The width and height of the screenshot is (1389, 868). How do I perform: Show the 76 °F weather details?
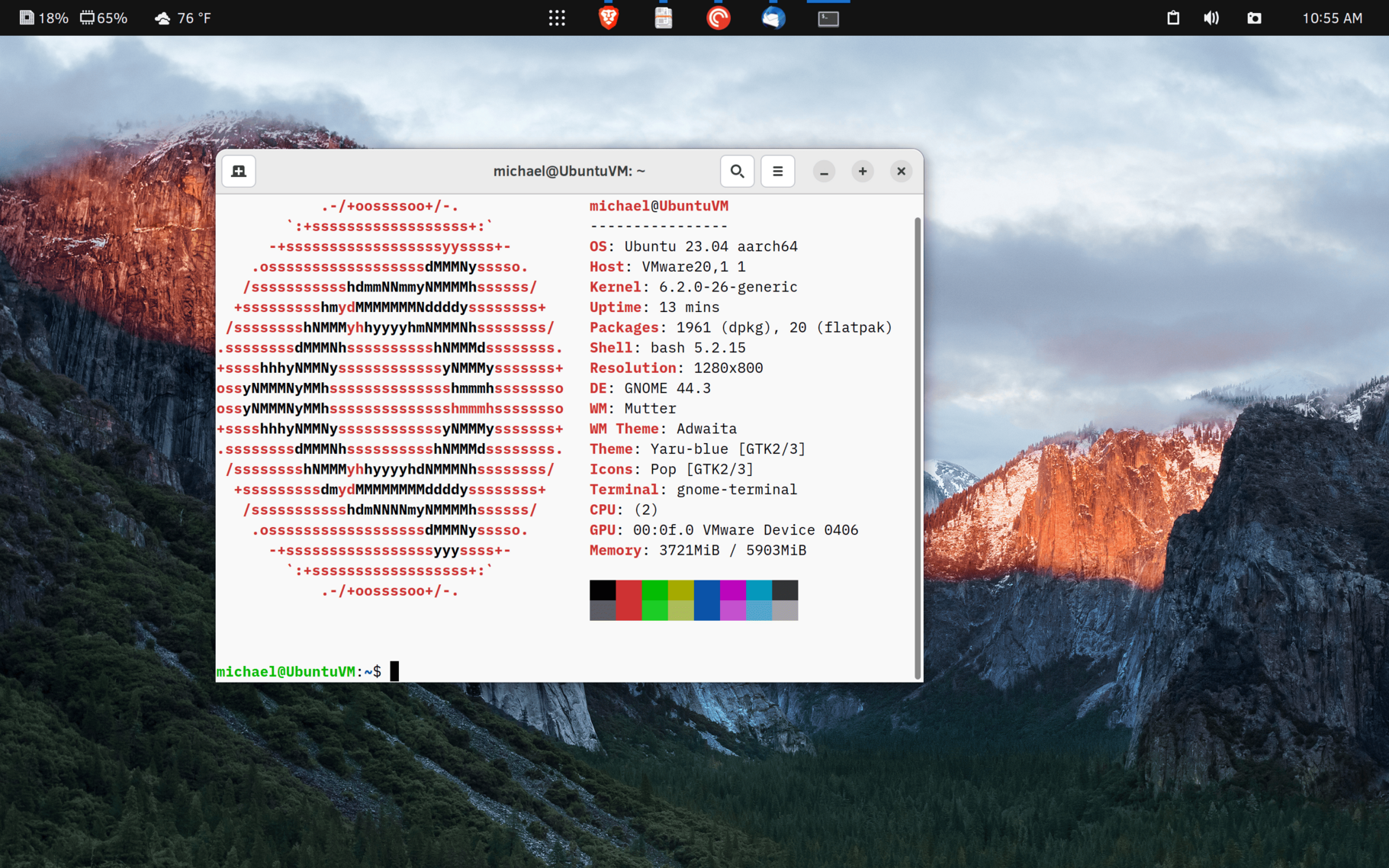[x=183, y=18]
